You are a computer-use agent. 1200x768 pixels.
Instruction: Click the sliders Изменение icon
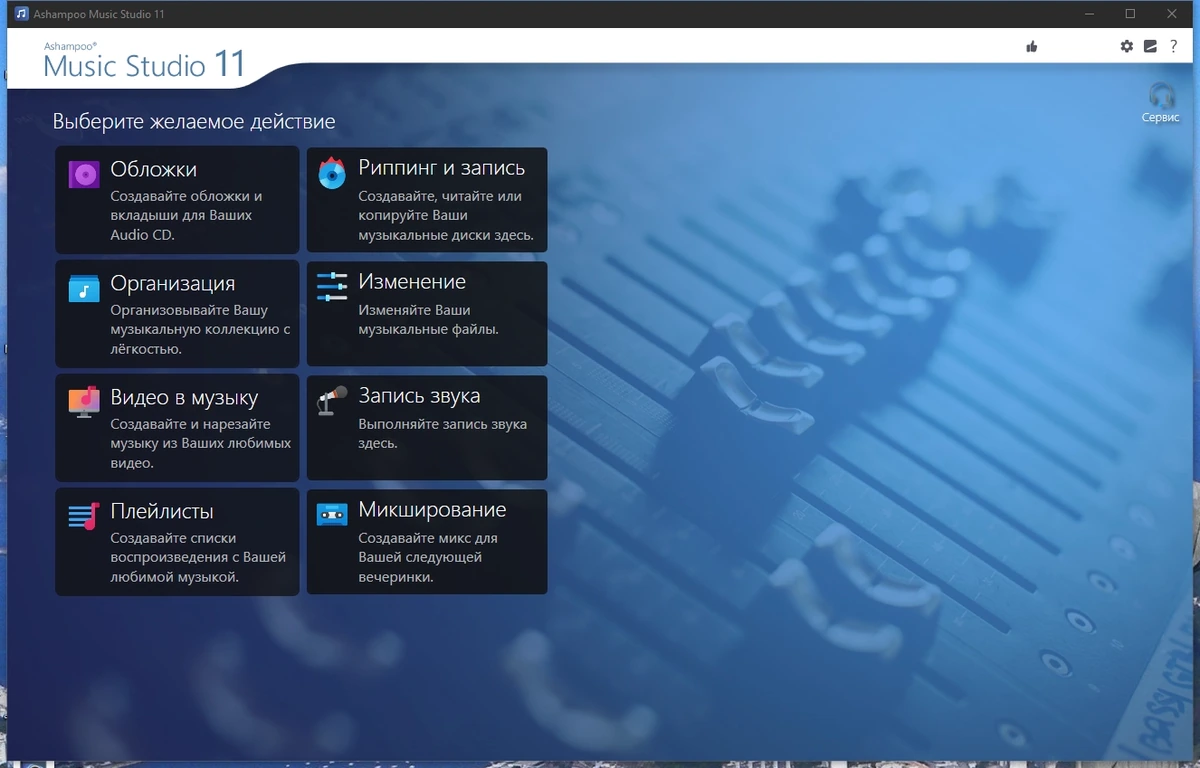pos(332,286)
